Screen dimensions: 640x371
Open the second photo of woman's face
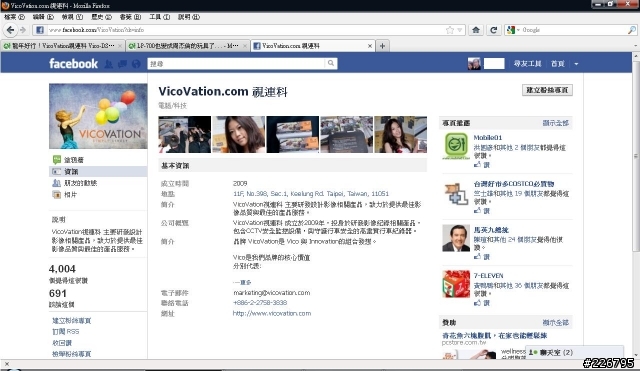[238, 134]
